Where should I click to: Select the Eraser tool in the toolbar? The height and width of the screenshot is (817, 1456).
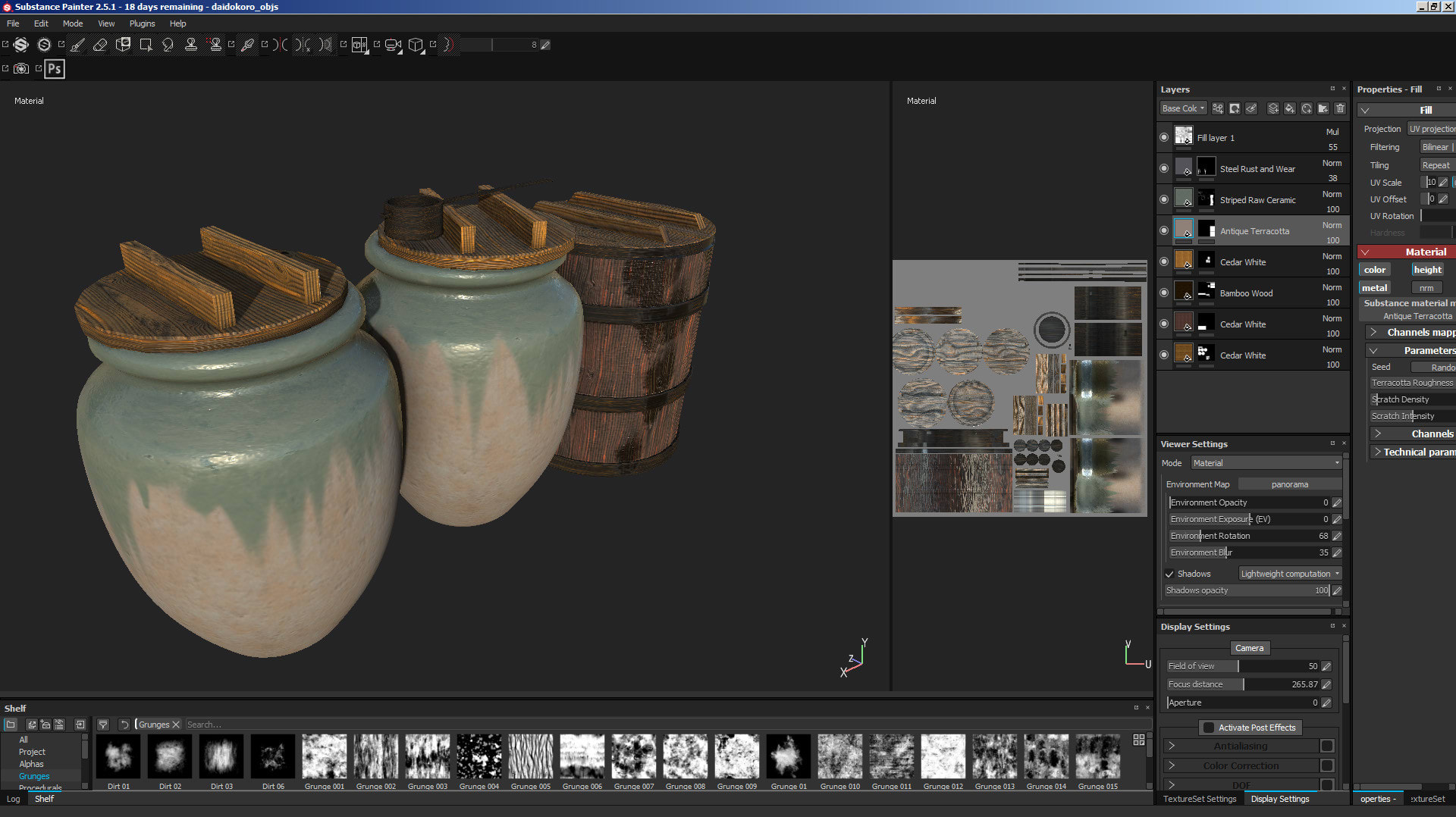click(x=100, y=45)
